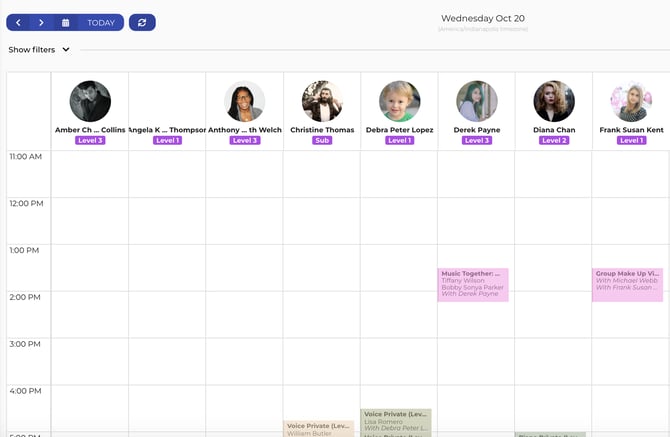Open Frank Susan Kent's profile picture
This screenshot has height=437, width=670.
[x=632, y=101]
